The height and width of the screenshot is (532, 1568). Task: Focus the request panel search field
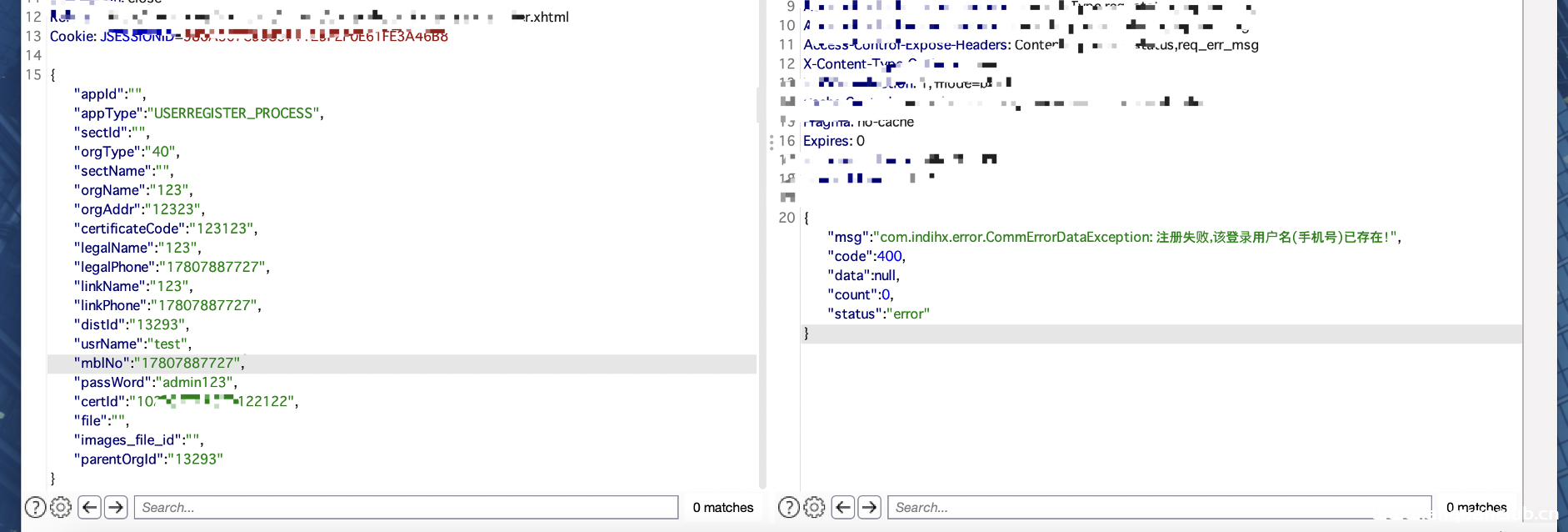(407, 507)
